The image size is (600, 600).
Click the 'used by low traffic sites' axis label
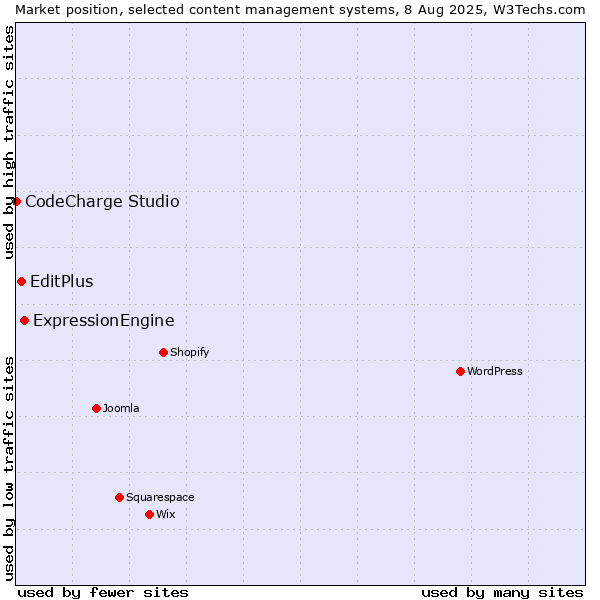click(x=8, y=469)
